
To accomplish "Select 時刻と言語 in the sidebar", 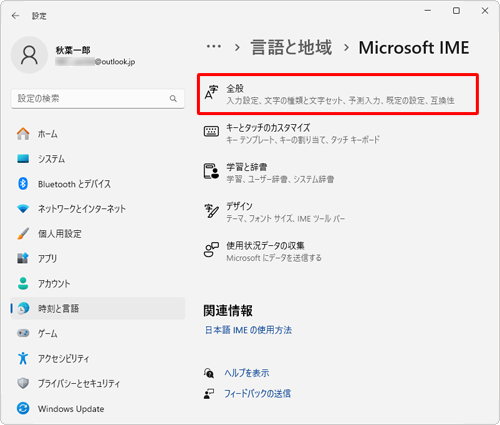I will click(98, 308).
